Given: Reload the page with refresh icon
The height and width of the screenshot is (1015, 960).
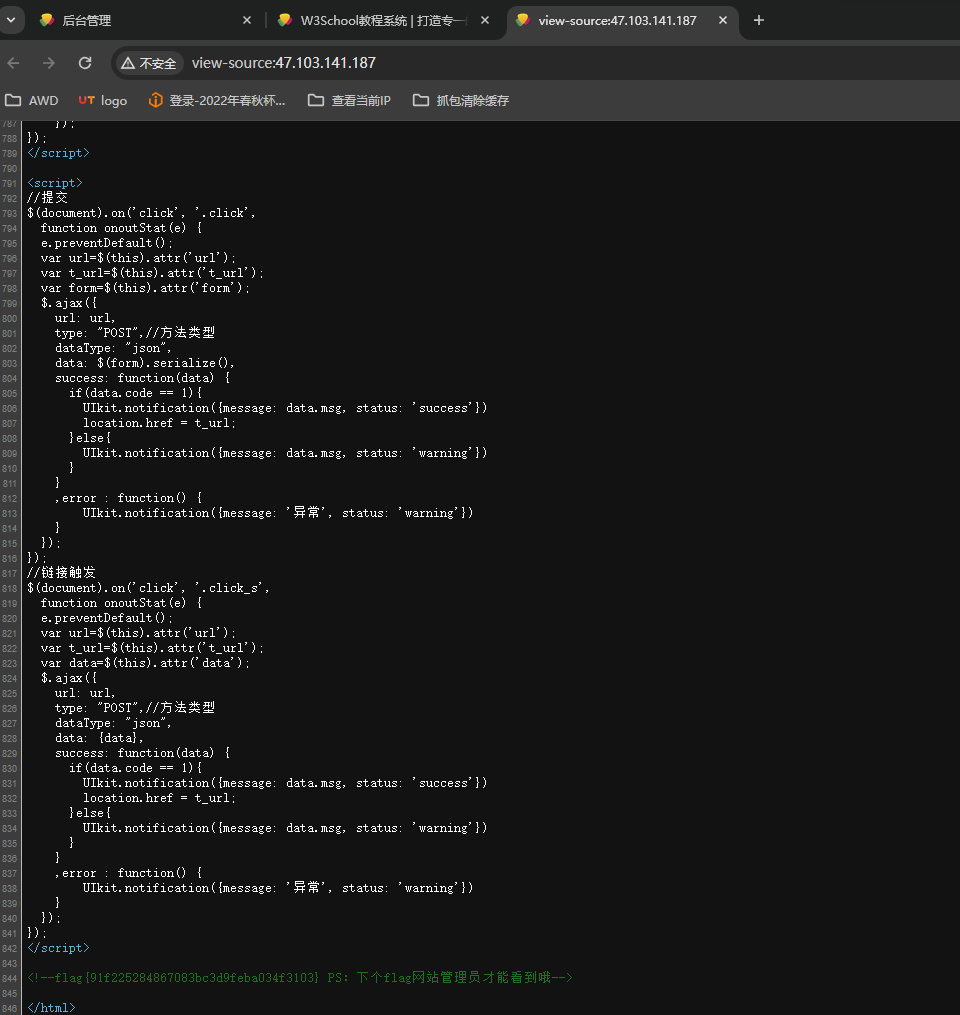Looking at the screenshot, I should pos(85,63).
